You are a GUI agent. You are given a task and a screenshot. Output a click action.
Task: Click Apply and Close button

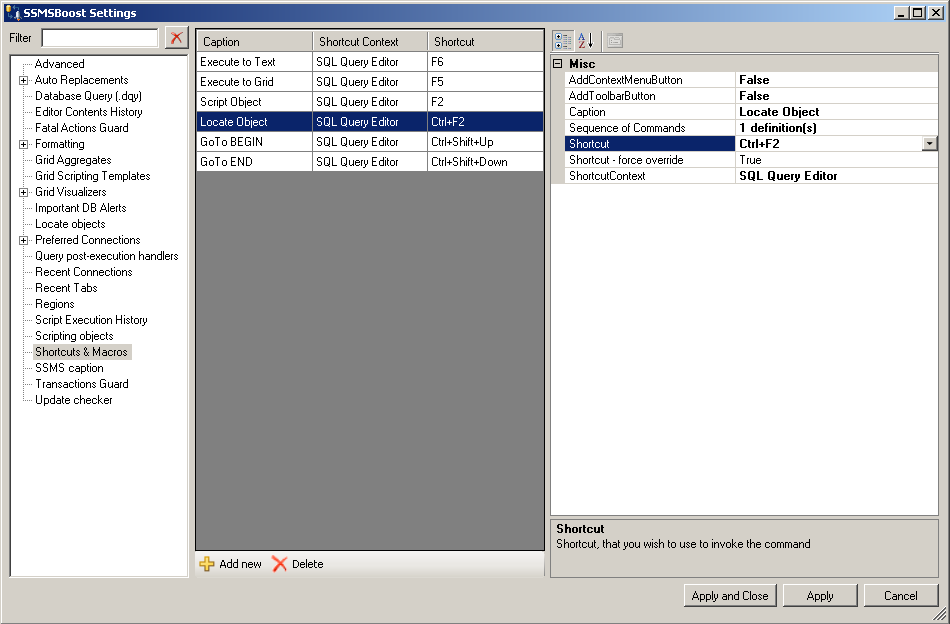pyautogui.click(x=730, y=596)
